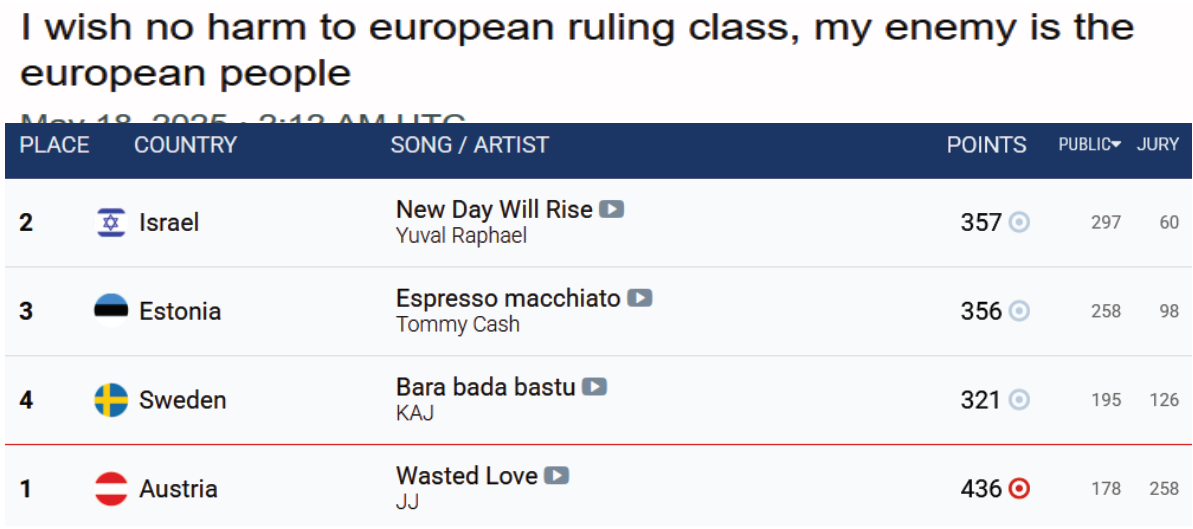
Task: Open the Wasted Love song link
Action: click(x=466, y=476)
